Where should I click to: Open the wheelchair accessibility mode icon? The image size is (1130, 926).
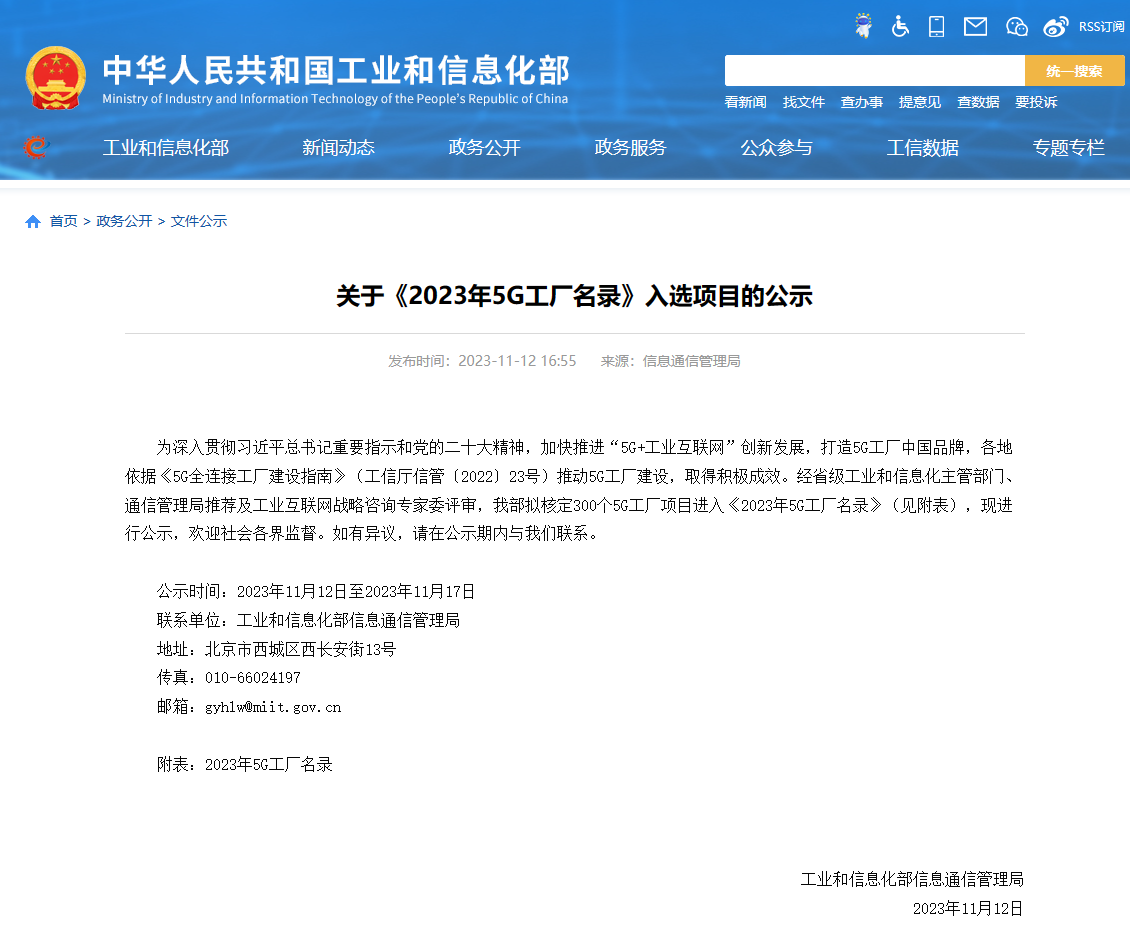coord(900,26)
